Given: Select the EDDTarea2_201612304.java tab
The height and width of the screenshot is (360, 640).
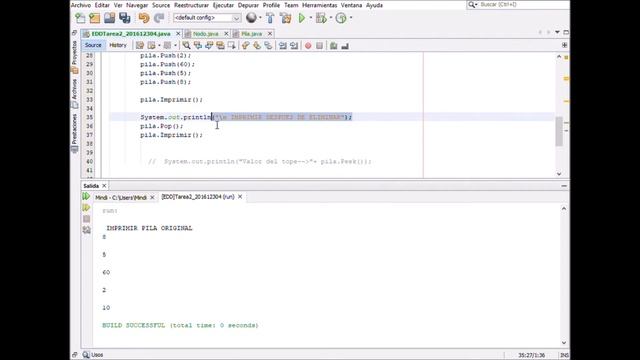Looking at the screenshot, I should 131,34.
